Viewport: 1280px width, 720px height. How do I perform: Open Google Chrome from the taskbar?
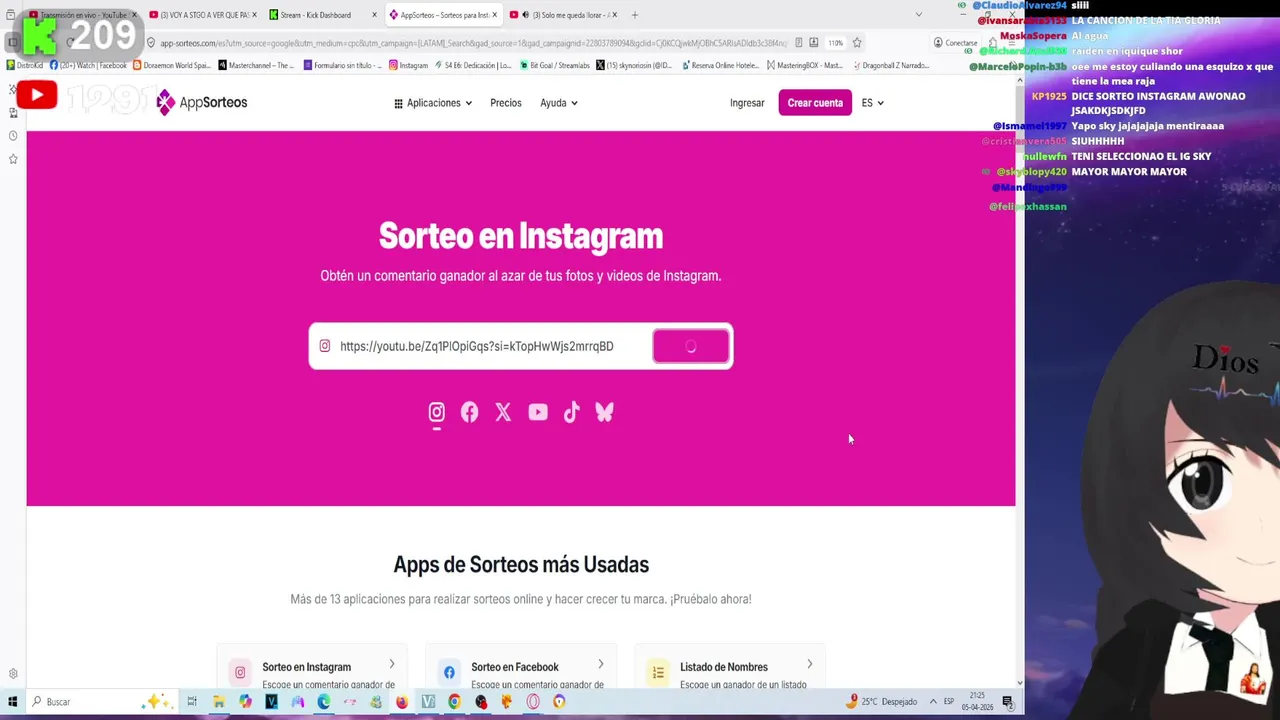click(x=454, y=702)
